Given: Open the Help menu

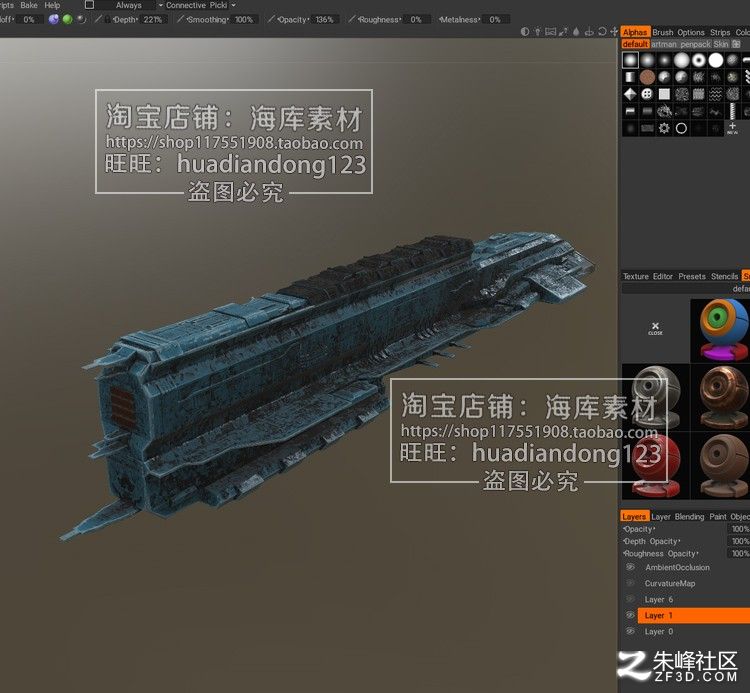Looking at the screenshot, I should (x=52, y=5).
